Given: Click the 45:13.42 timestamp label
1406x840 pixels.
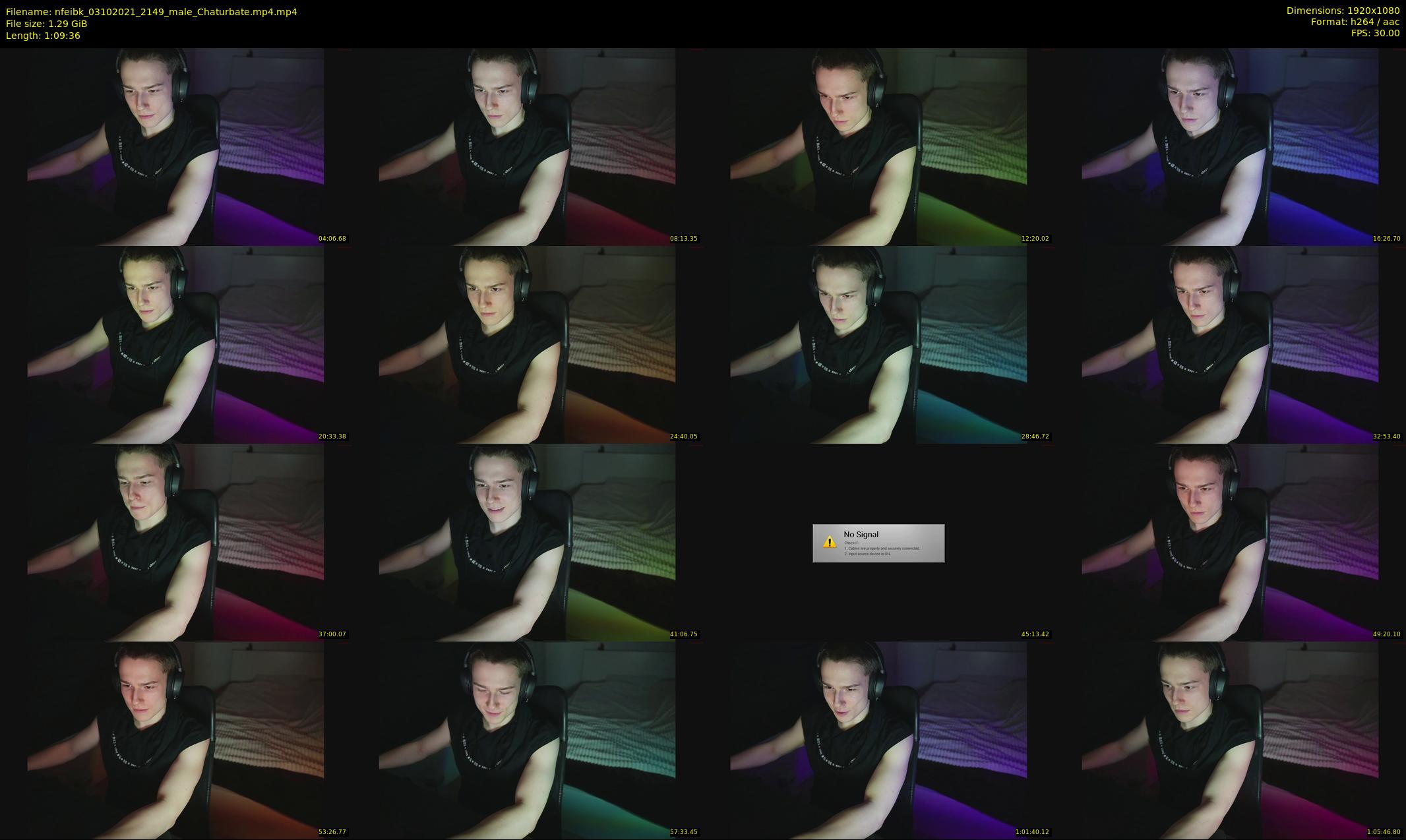Looking at the screenshot, I should 1035,634.
